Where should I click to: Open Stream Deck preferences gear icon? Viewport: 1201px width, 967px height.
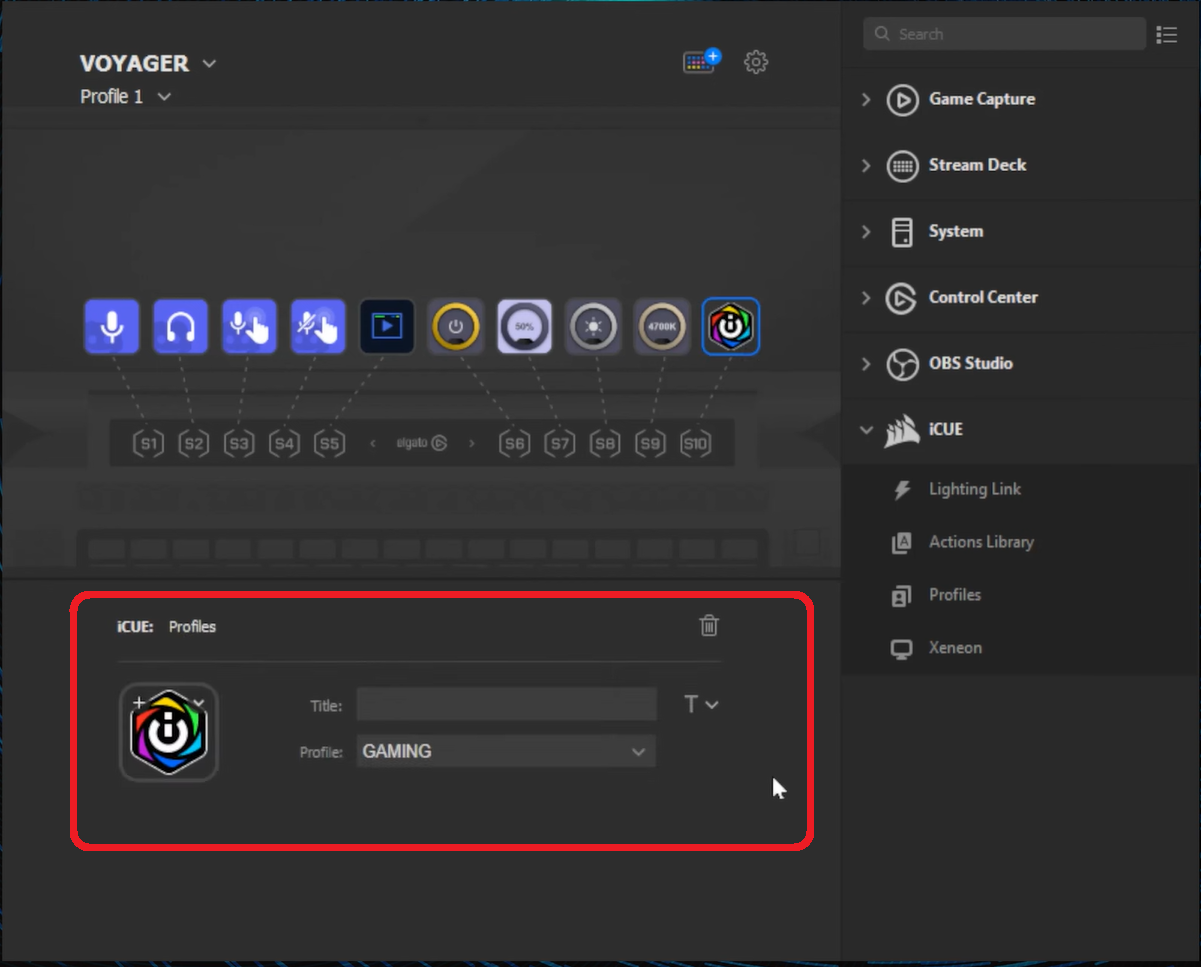(x=756, y=62)
